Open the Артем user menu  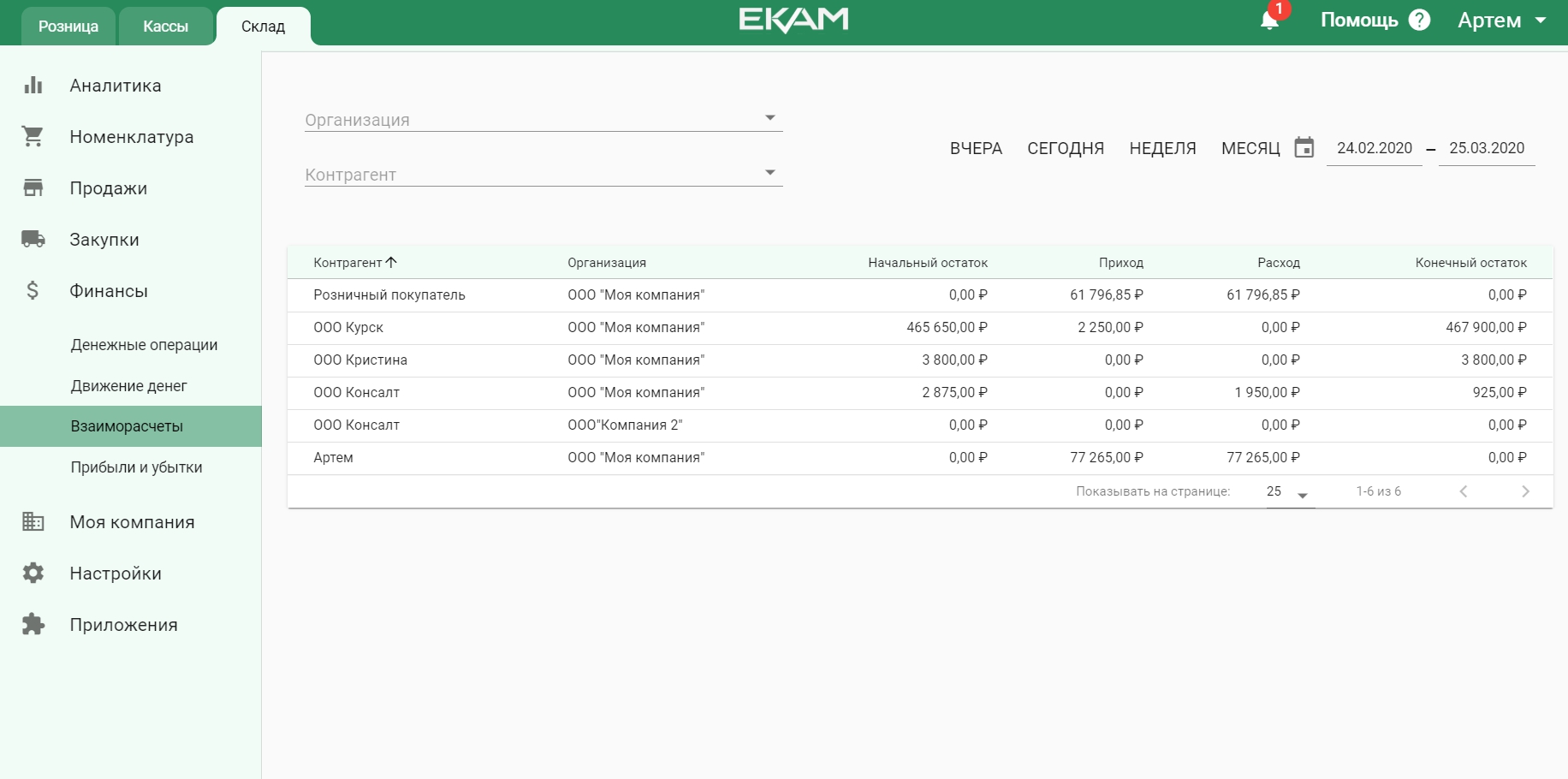(1502, 20)
